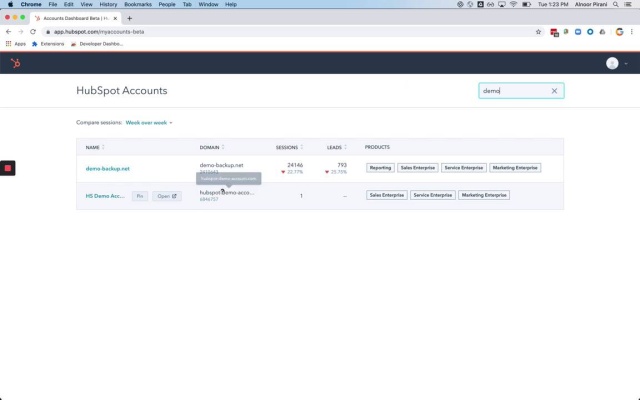
Task: Click Marketing Enterprise tag in demo-backup.net row
Action: (x=515, y=168)
